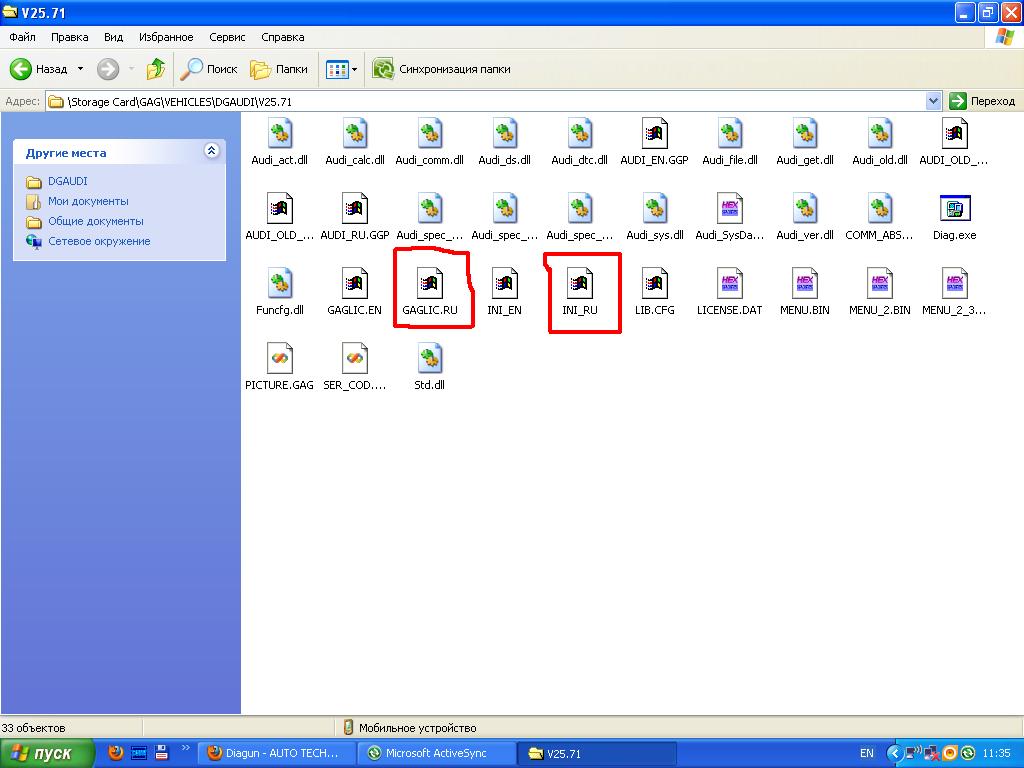
Task: Open the Правка menu
Action: (x=69, y=37)
